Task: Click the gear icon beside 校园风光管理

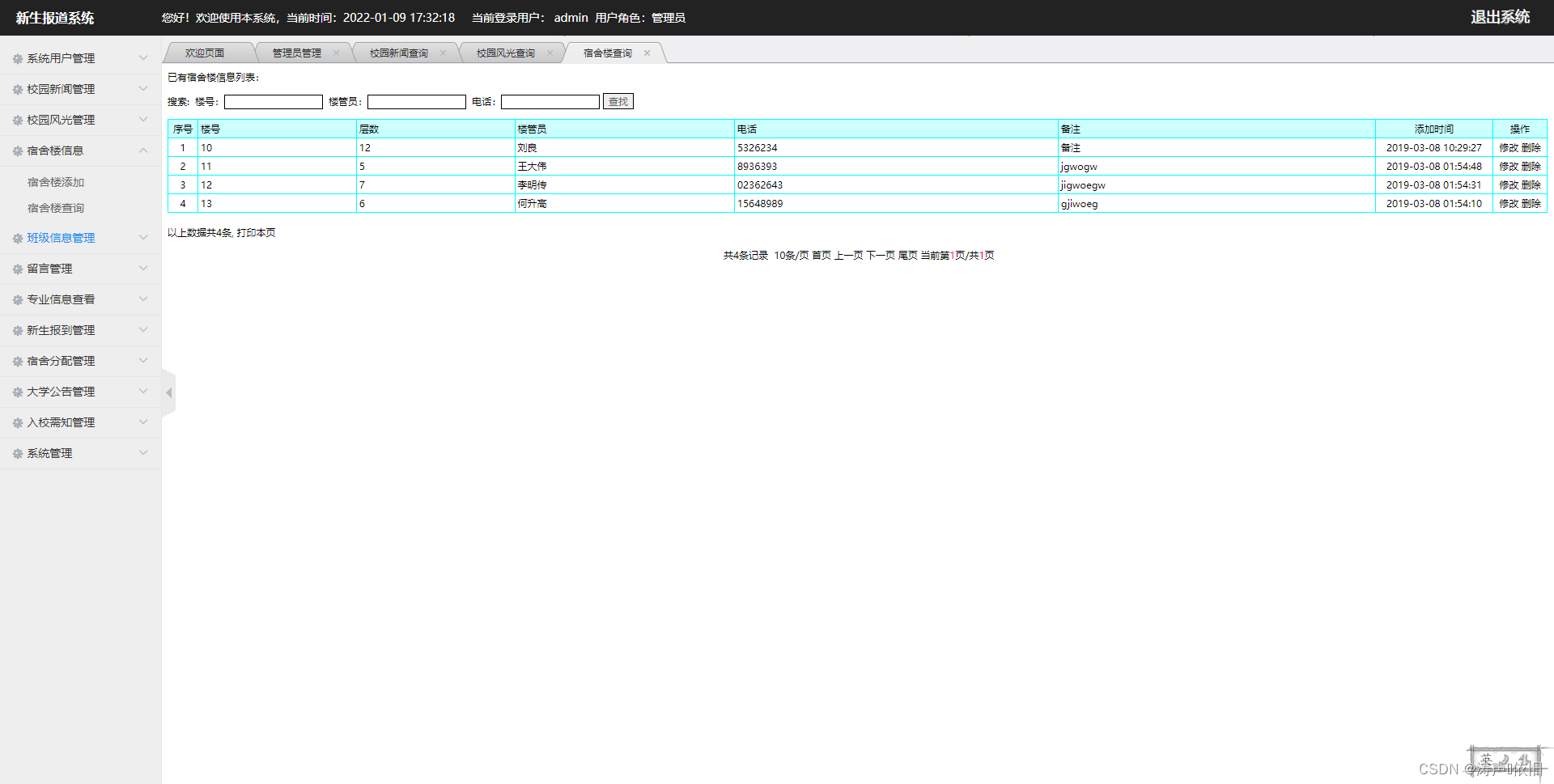Action: [17, 121]
